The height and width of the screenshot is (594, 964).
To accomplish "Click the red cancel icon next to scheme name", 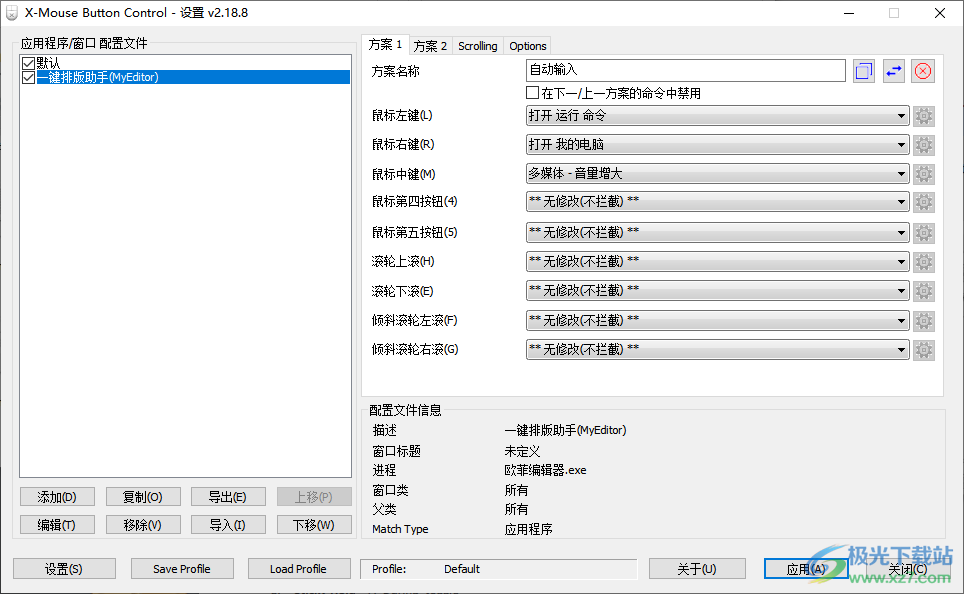I will point(923,70).
